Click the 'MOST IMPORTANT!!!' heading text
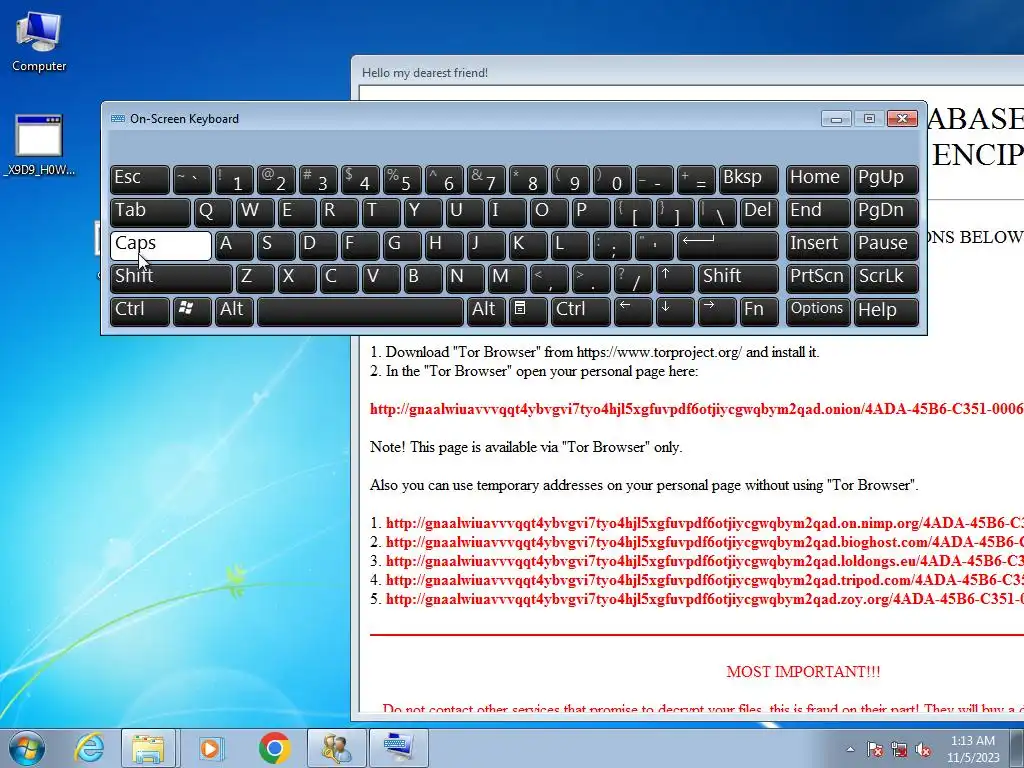The image size is (1024, 768). coord(803,671)
